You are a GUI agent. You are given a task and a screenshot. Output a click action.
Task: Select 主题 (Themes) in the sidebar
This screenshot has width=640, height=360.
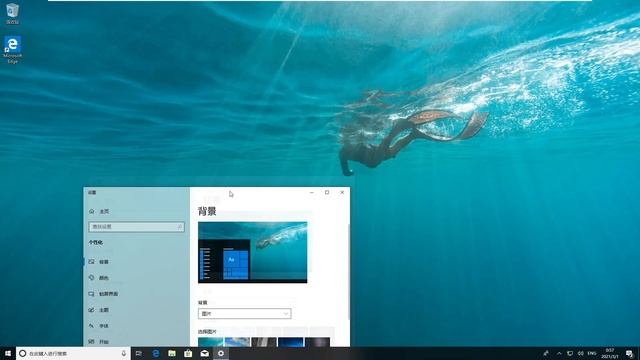click(x=136, y=310)
